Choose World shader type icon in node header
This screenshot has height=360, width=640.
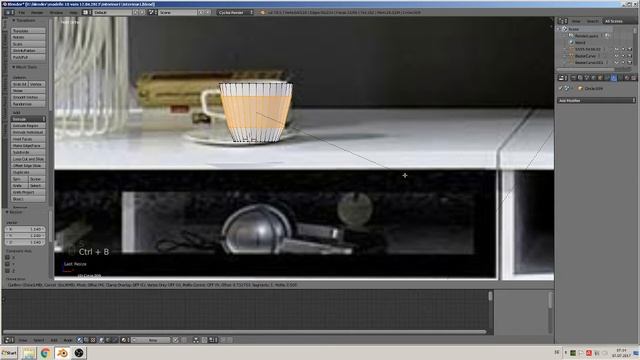click(x=108, y=340)
